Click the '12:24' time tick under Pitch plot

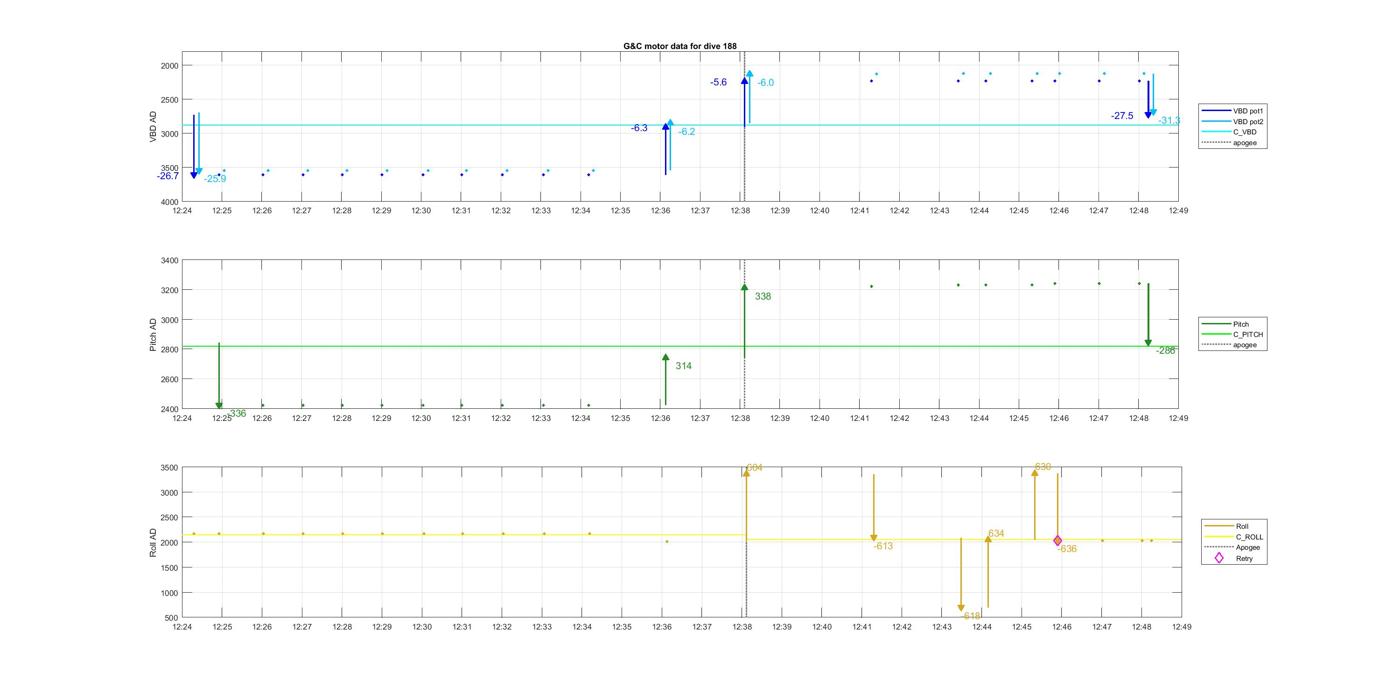[182, 418]
